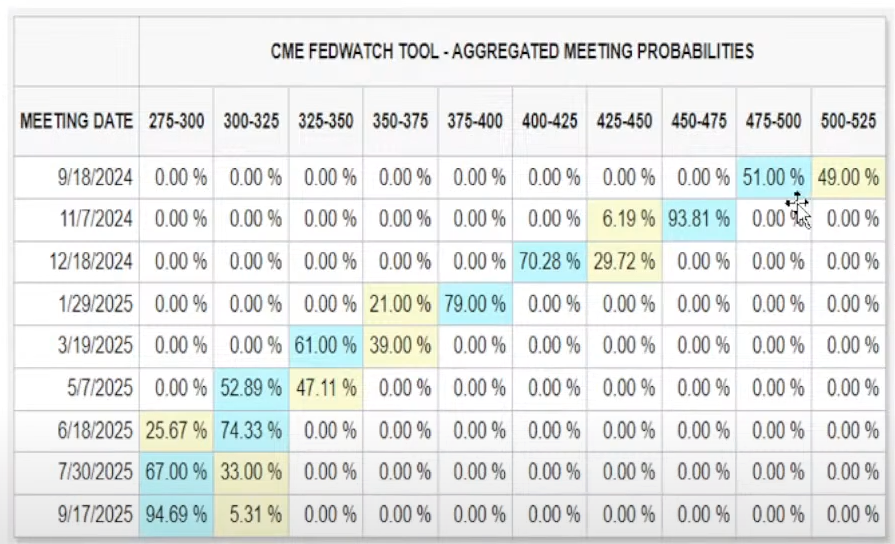Select the 49.00 % cell for 9/18/2024
Image resolution: width=895 pixels, height=544 pixels.
[x=848, y=178]
